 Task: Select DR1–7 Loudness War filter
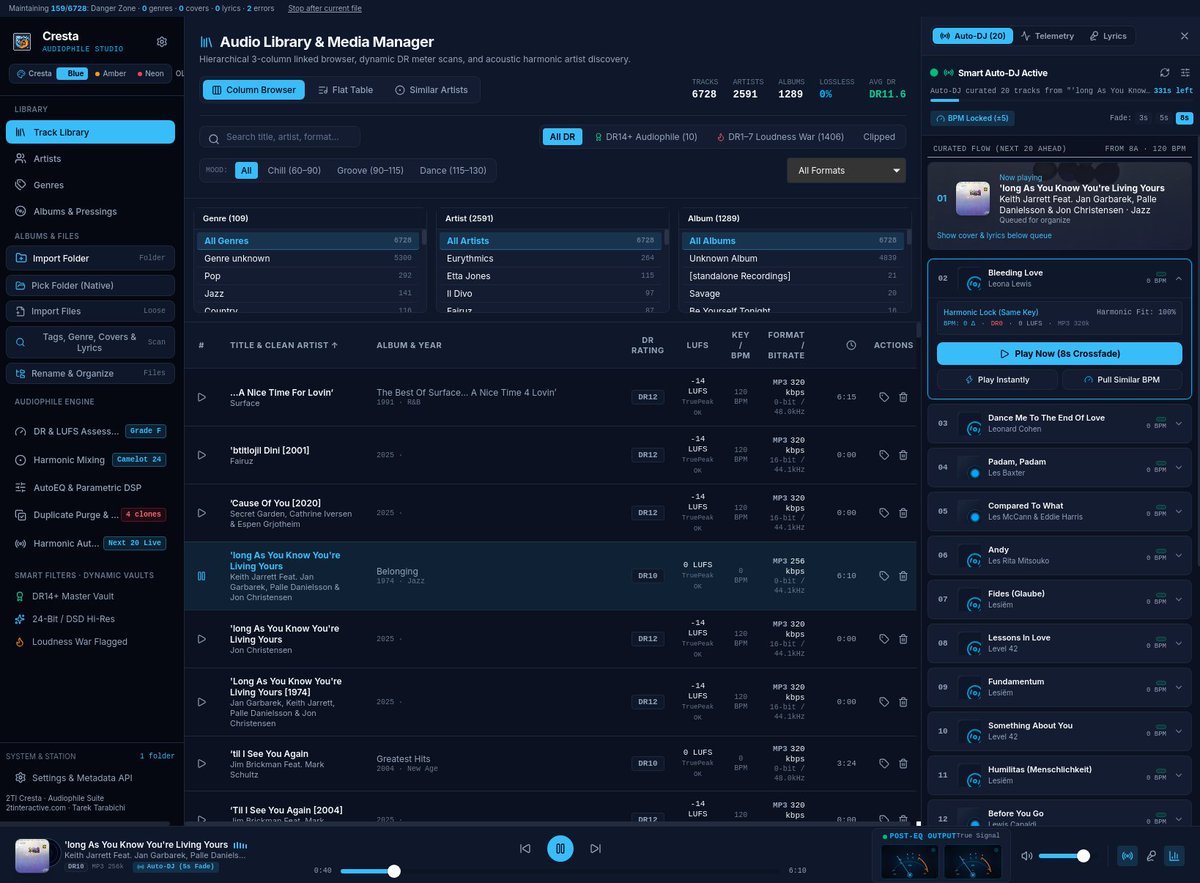pos(780,137)
